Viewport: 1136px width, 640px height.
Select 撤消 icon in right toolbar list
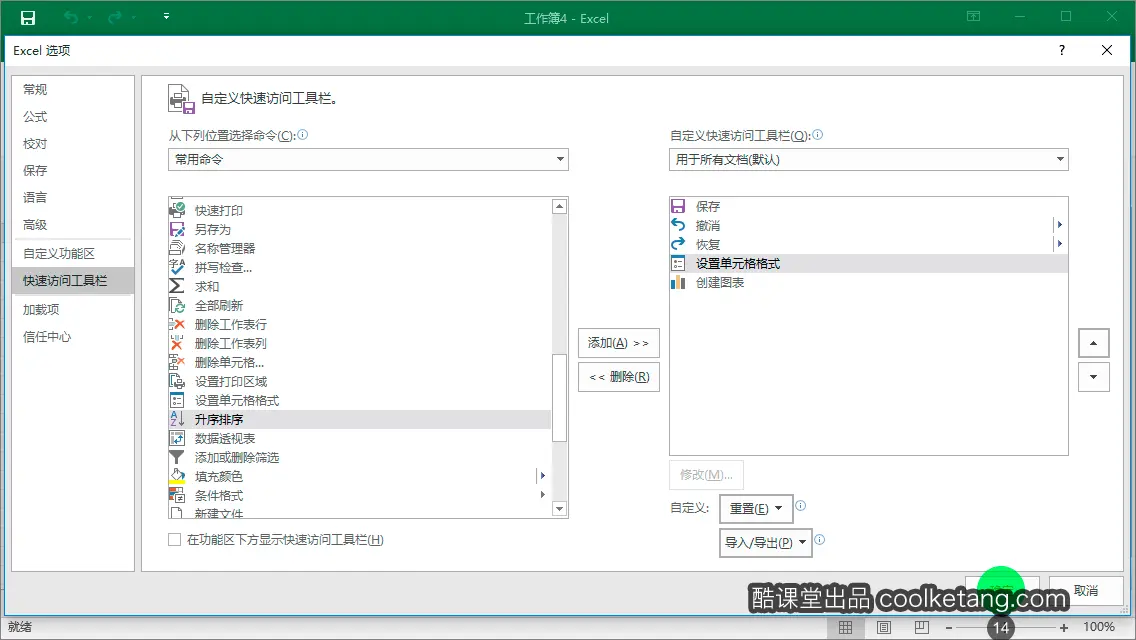678,225
